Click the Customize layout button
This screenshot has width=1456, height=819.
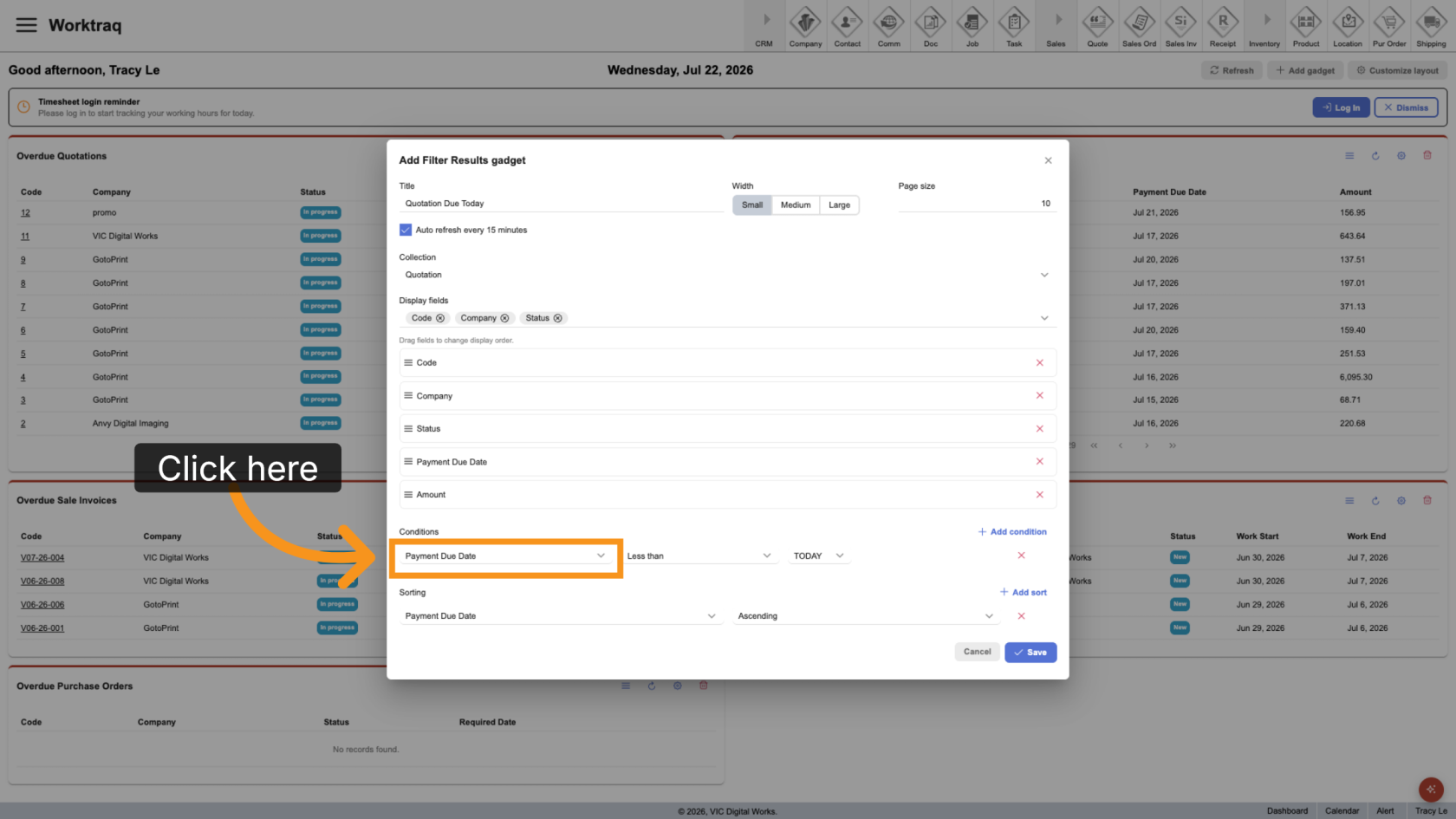click(x=1397, y=70)
